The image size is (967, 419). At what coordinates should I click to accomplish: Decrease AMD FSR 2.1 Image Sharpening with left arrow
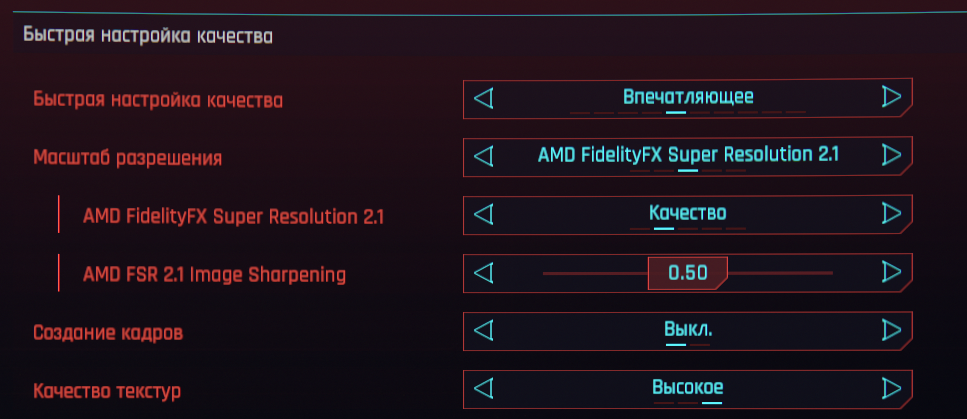tap(484, 272)
